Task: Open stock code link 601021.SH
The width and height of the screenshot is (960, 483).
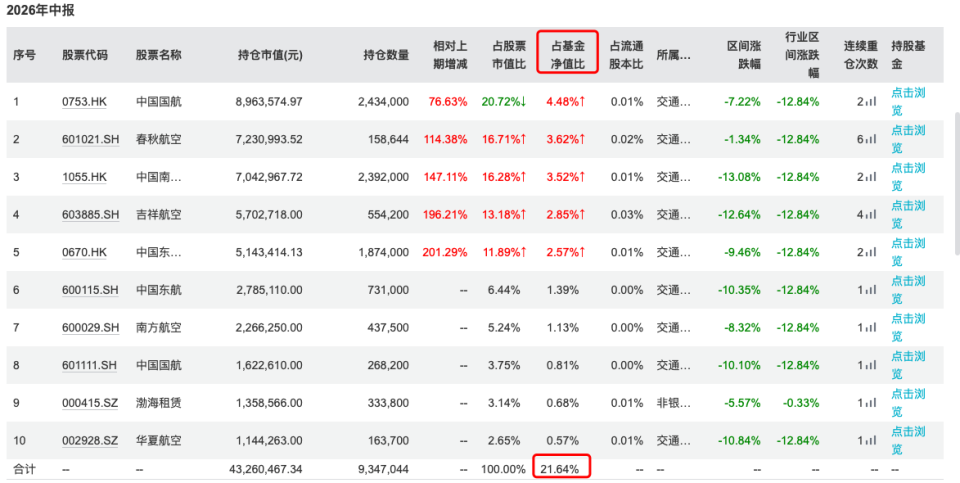Action: (x=91, y=140)
